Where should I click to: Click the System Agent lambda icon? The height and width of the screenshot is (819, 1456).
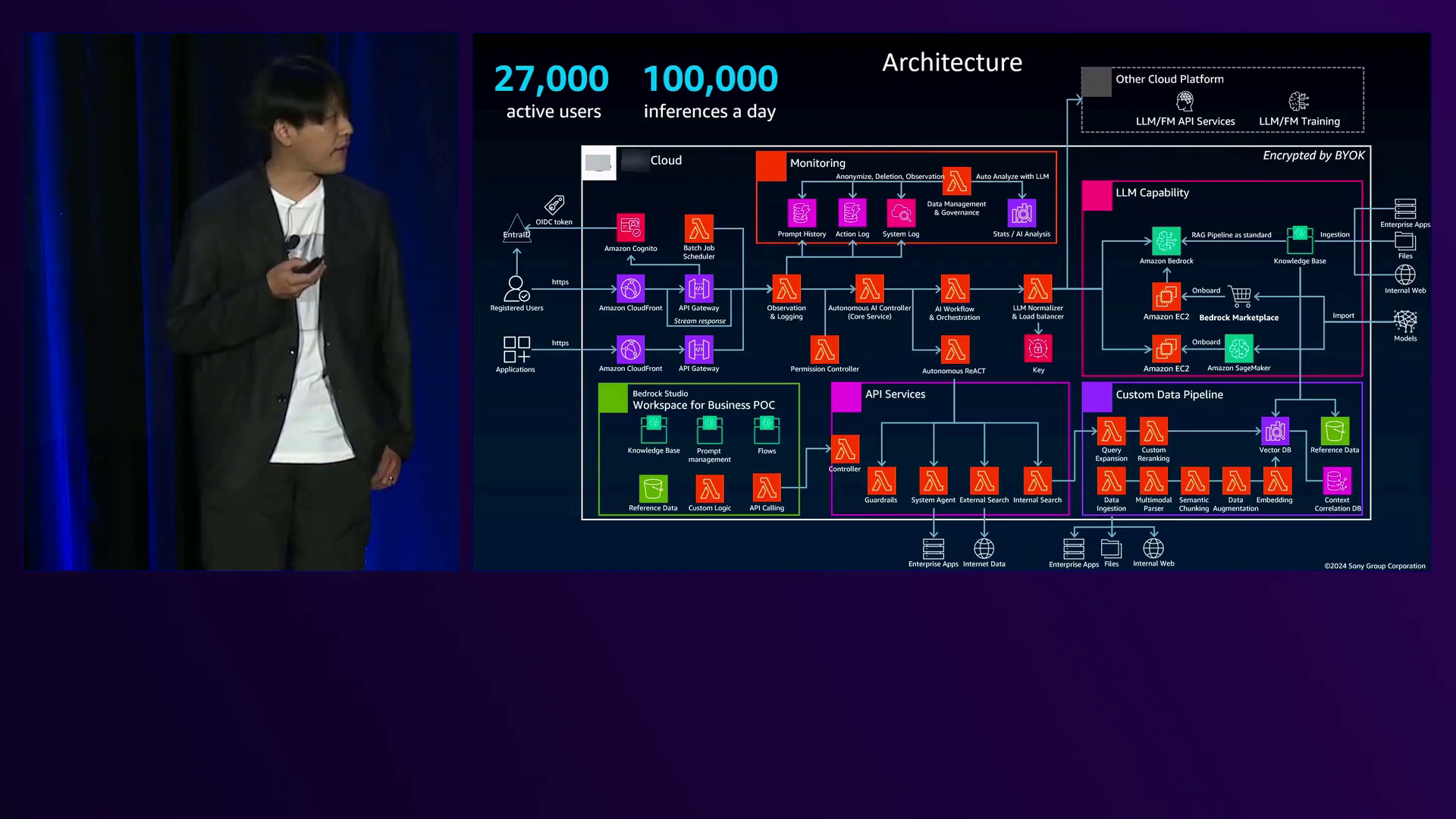point(934,481)
